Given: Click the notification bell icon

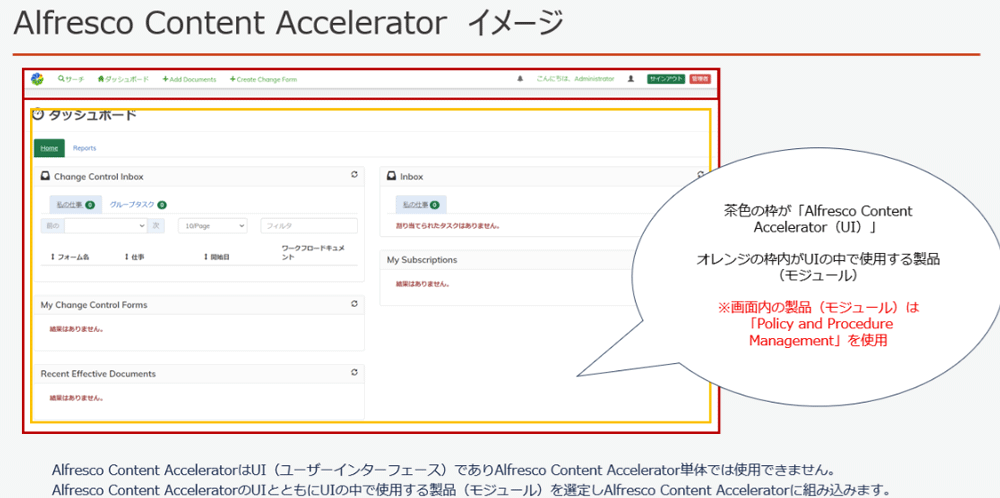Looking at the screenshot, I should [520, 79].
